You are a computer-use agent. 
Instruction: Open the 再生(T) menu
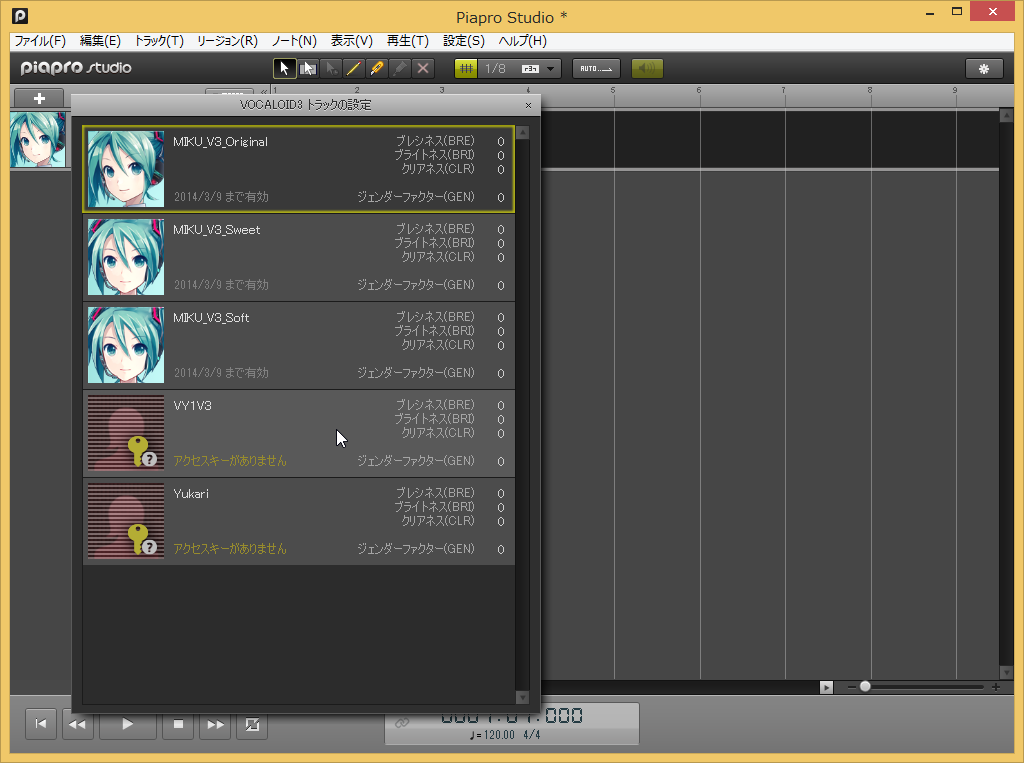(x=408, y=41)
